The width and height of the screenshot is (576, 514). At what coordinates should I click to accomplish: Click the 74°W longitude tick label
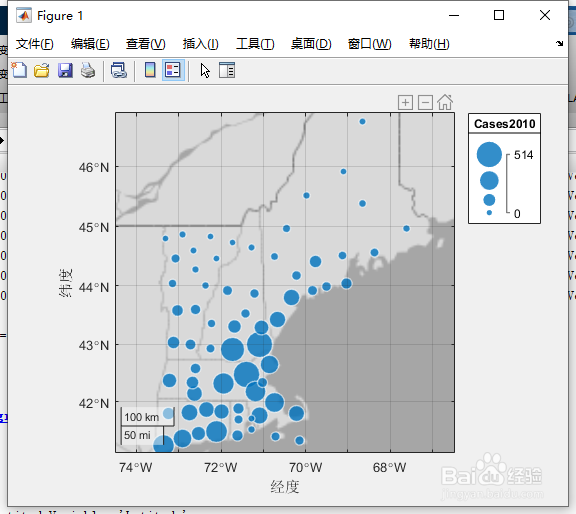(136, 468)
